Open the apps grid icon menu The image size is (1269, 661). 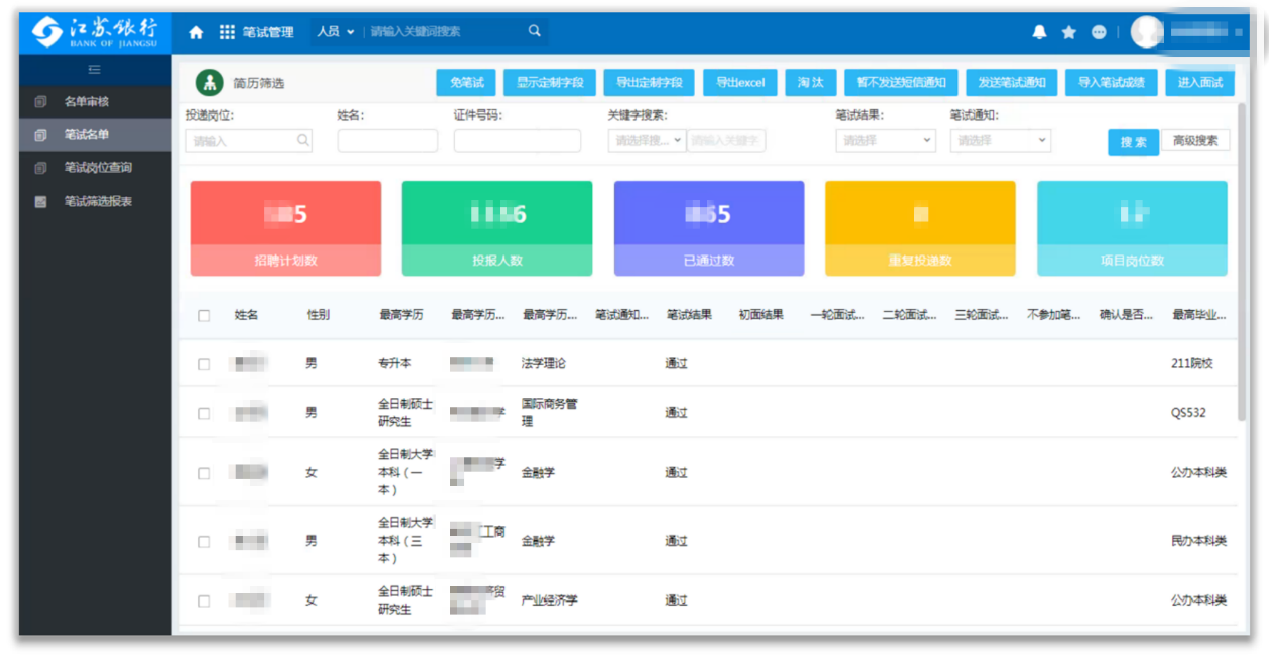pos(227,32)
